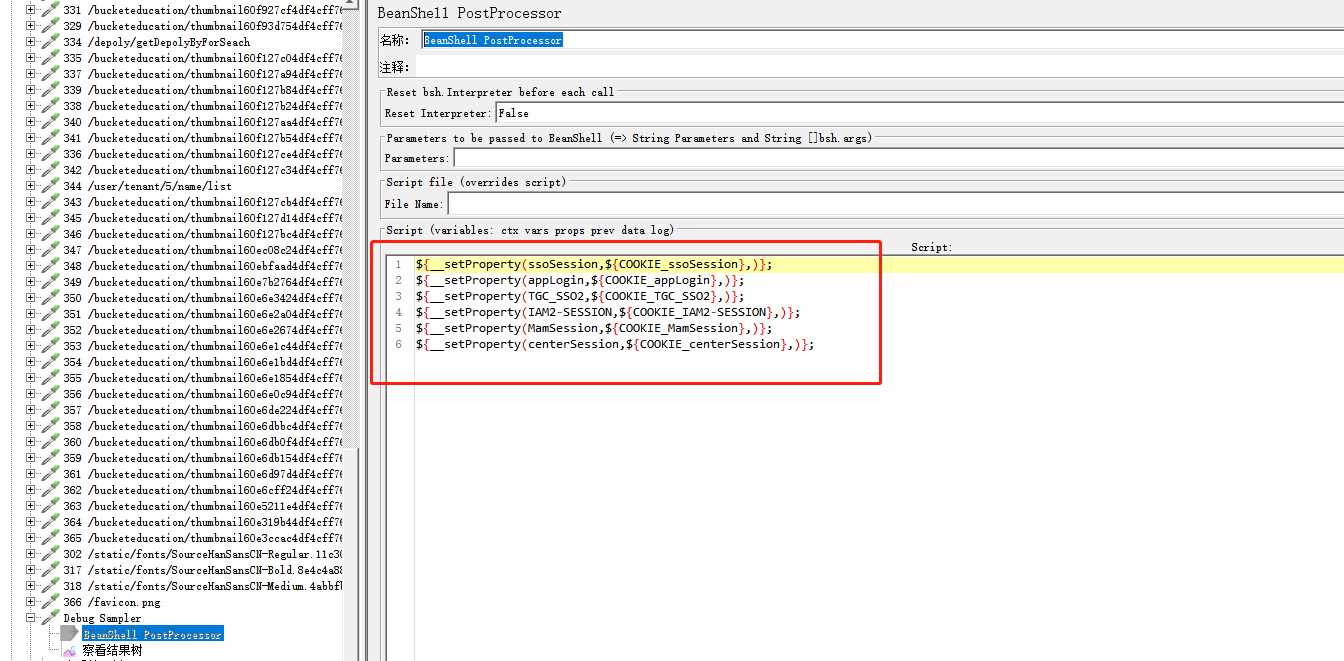This screenshot has width=1344, height=661.
Task: Click script line setting TGC_SSO2 property
Action: coord(580,296)
